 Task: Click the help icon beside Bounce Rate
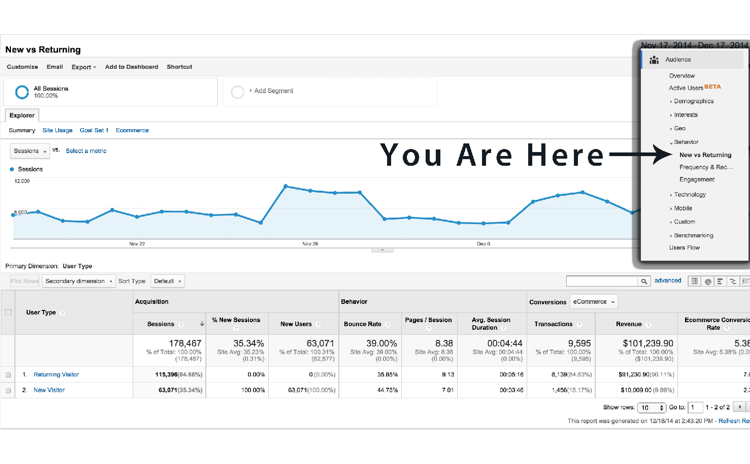pyautogui.click(x=387, y=324)
